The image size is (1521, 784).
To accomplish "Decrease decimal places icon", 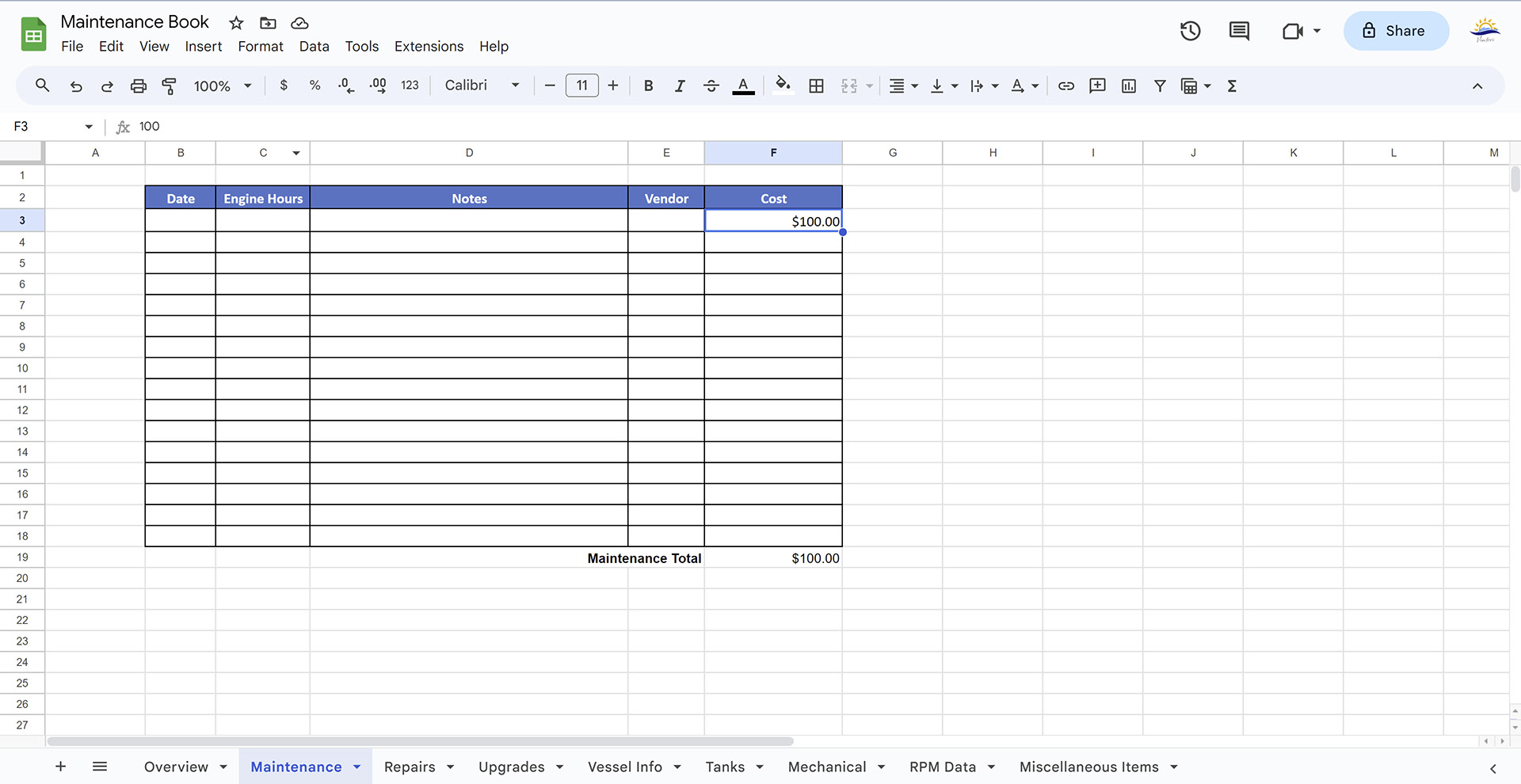I will pyautogui.click(x=346, y=86).
